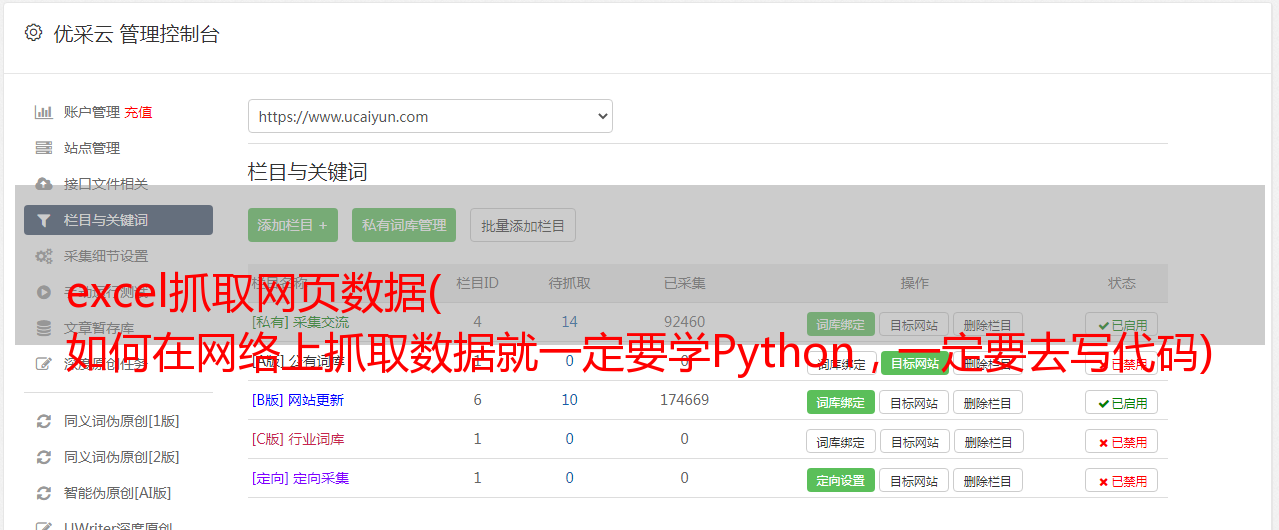Screen dimensions: 1279x530
Task: Click 目标网站 in the 网站更新 row
Action: tap(914, 403)
